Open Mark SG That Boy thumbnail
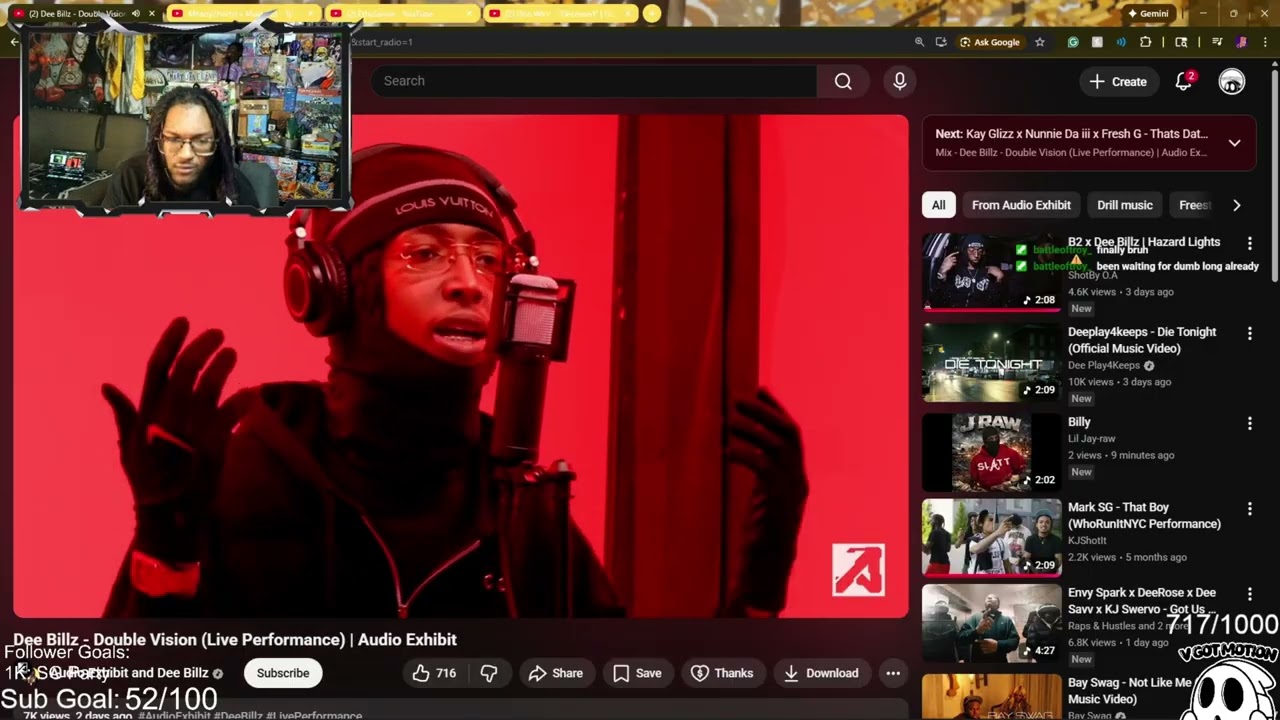Image resolution: width=1280 pixels, height=720 pixels. pos(991,537)
